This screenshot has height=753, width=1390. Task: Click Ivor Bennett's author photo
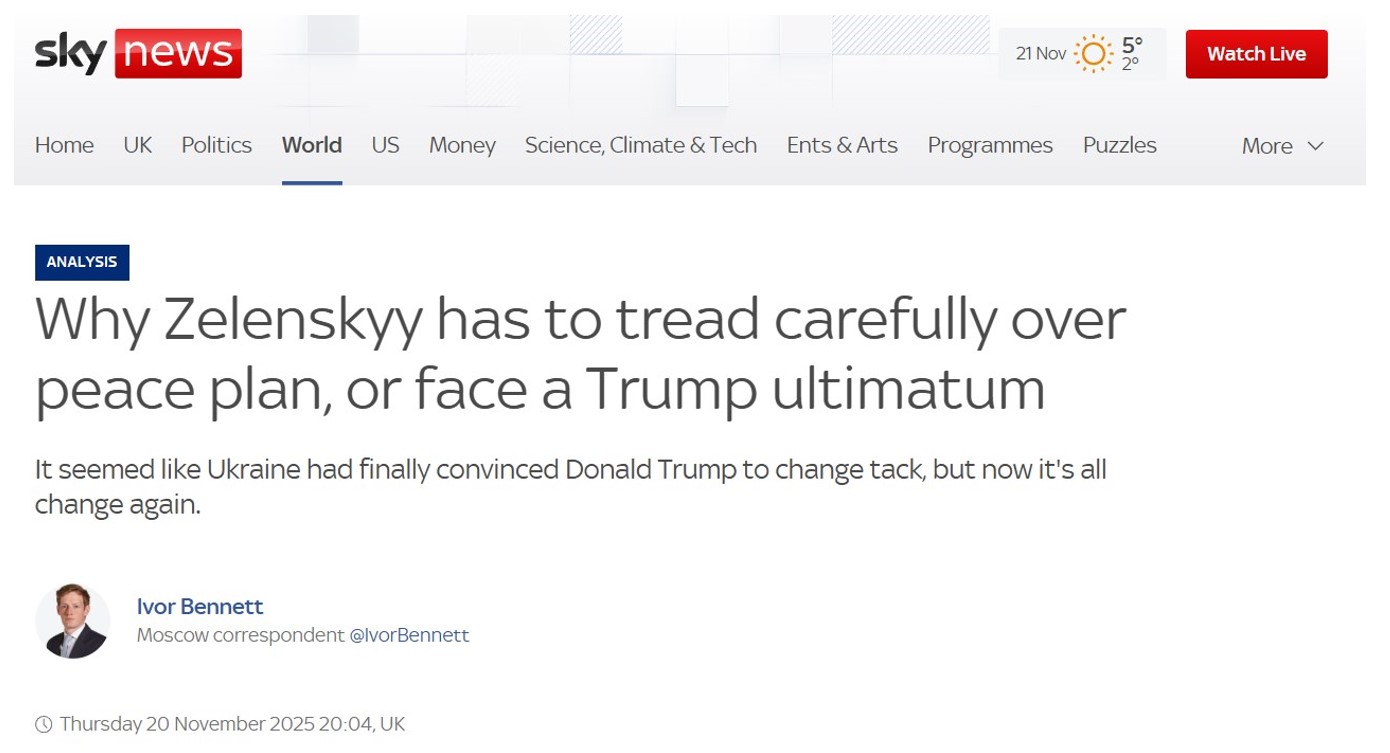72,621
